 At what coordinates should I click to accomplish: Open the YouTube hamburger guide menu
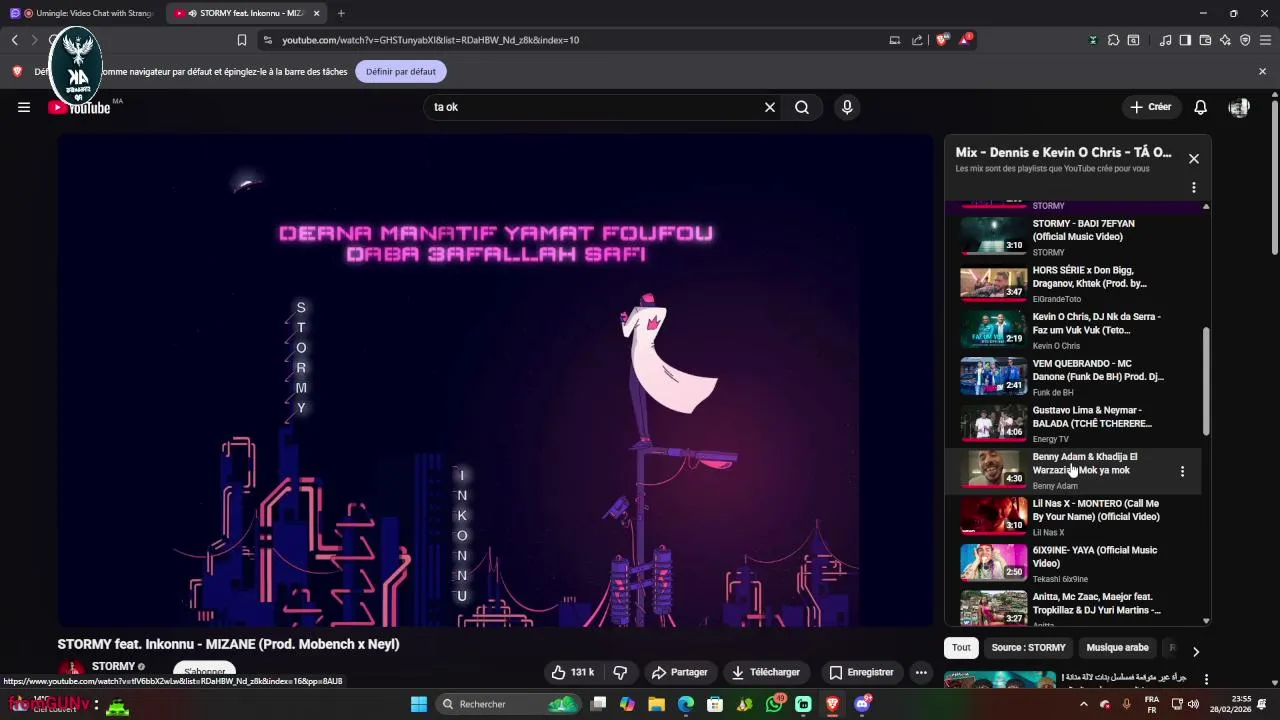pos(24,107)
